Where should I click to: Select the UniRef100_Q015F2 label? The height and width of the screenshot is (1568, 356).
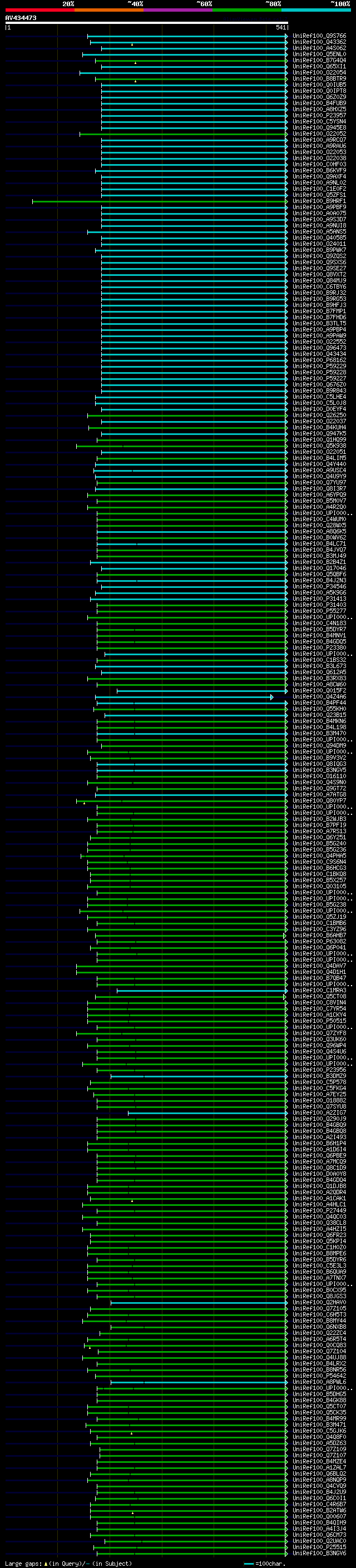[x=319, y=691]
